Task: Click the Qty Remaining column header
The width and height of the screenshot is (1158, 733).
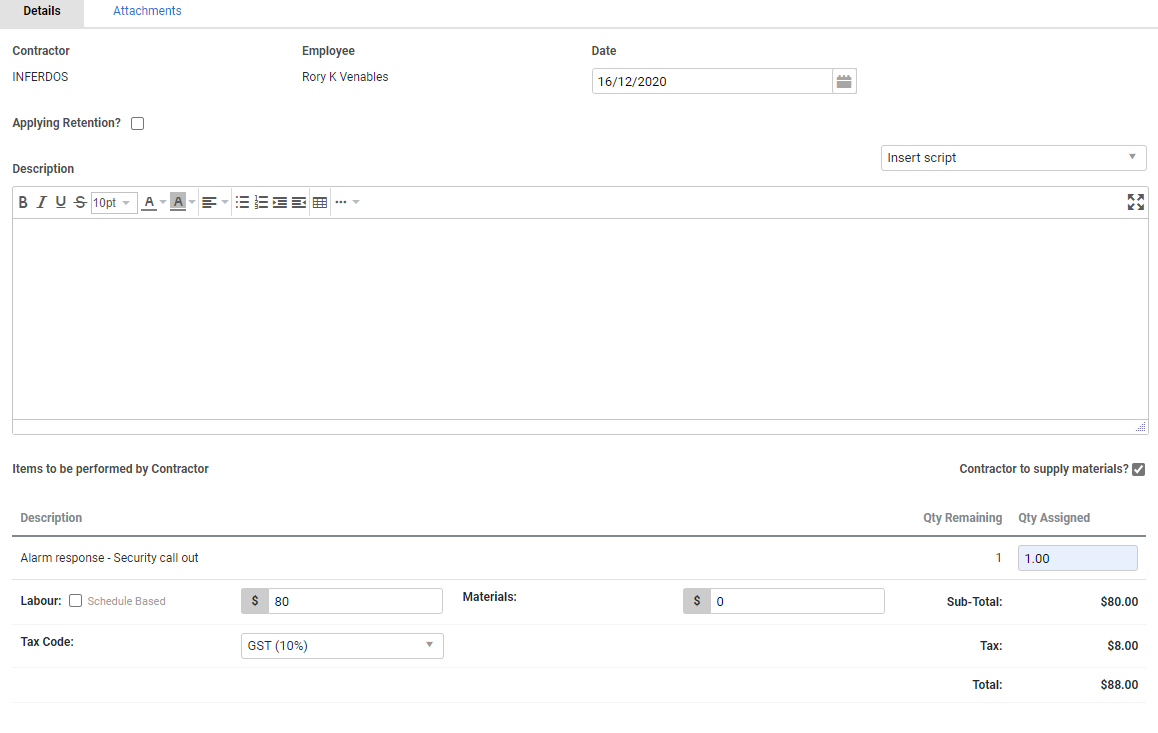Action: (x=962, y=518)
